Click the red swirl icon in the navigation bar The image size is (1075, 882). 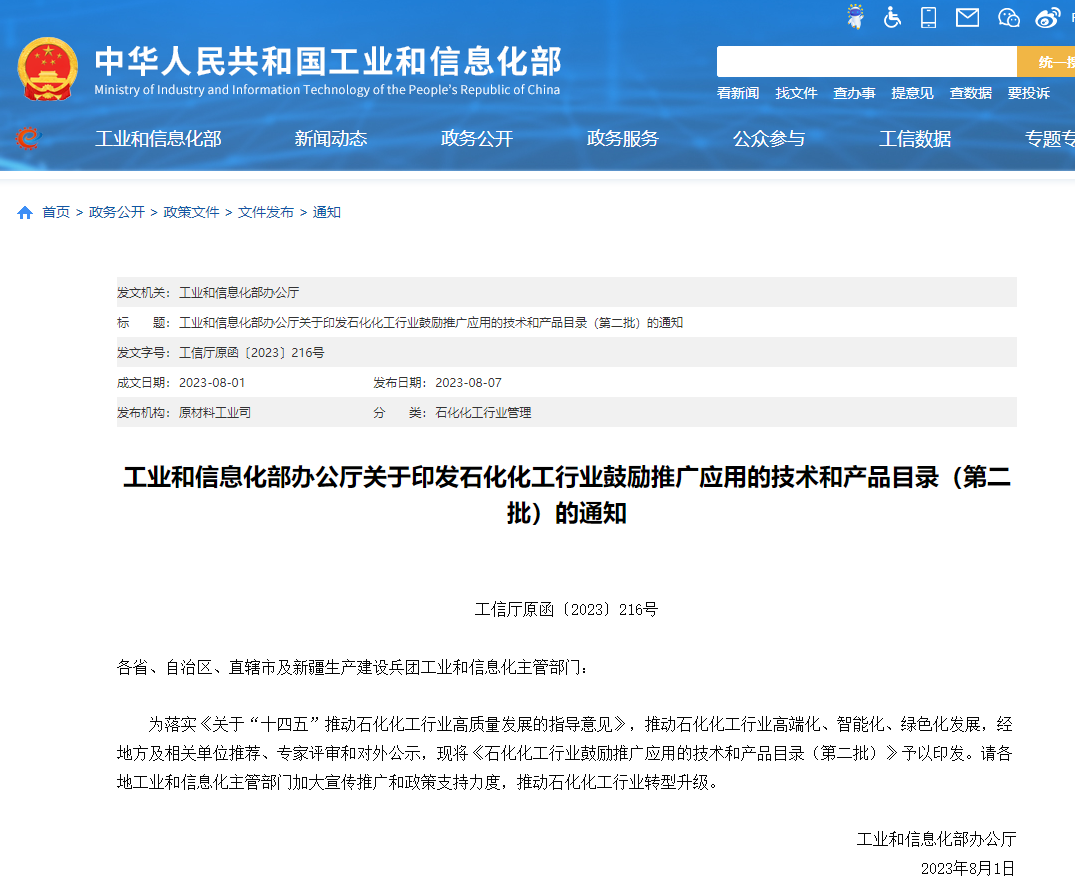pos(27,139)
